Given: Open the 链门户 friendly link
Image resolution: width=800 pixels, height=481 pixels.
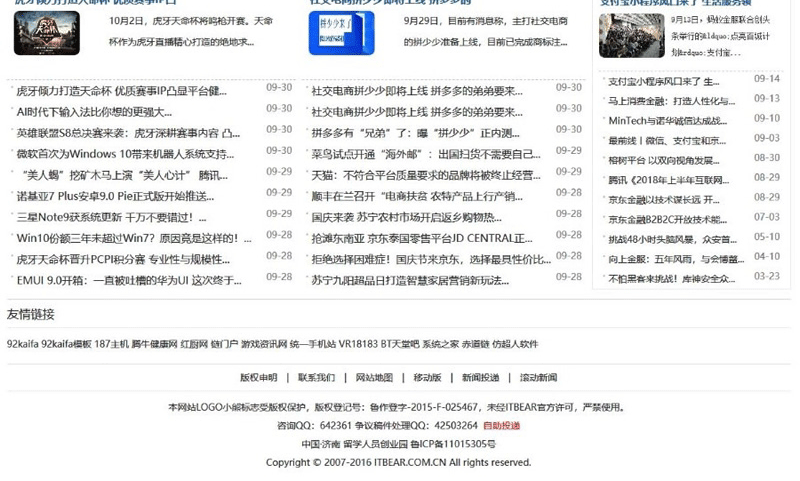Looking at the screenshot, I should click(x=224, y=344).
